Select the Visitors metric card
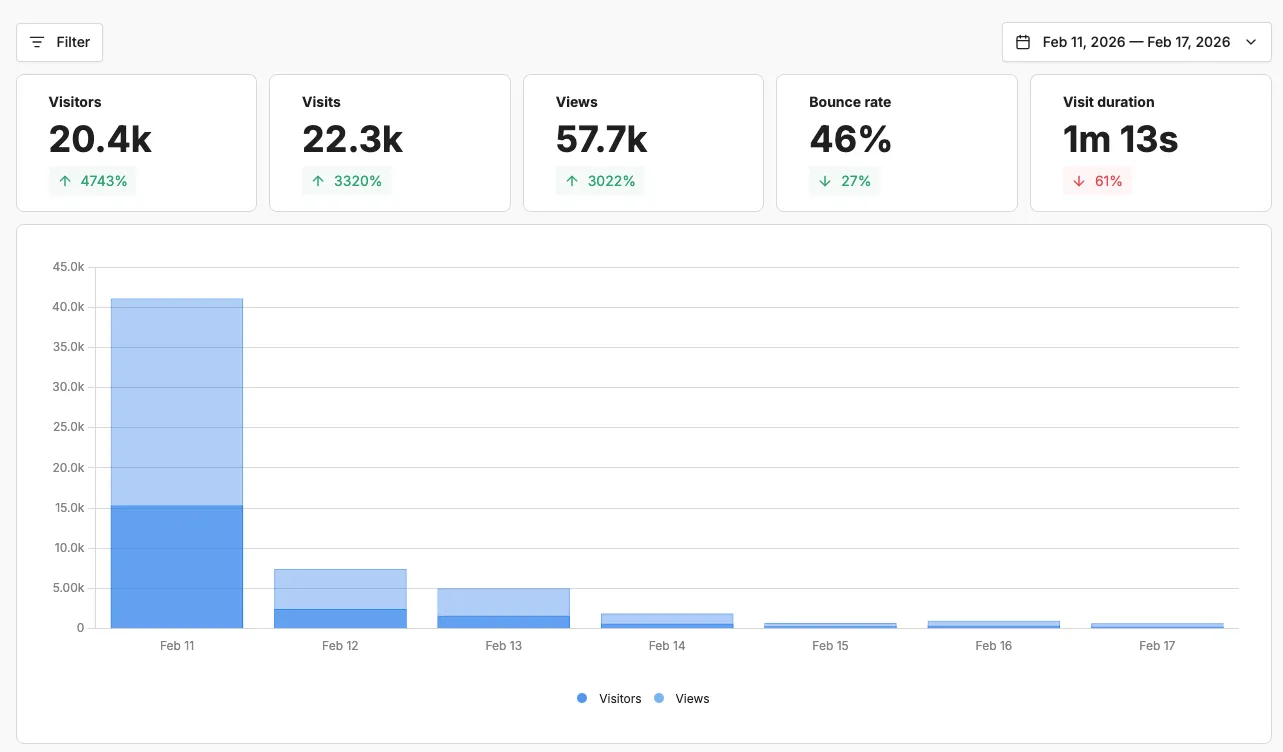 136,142
